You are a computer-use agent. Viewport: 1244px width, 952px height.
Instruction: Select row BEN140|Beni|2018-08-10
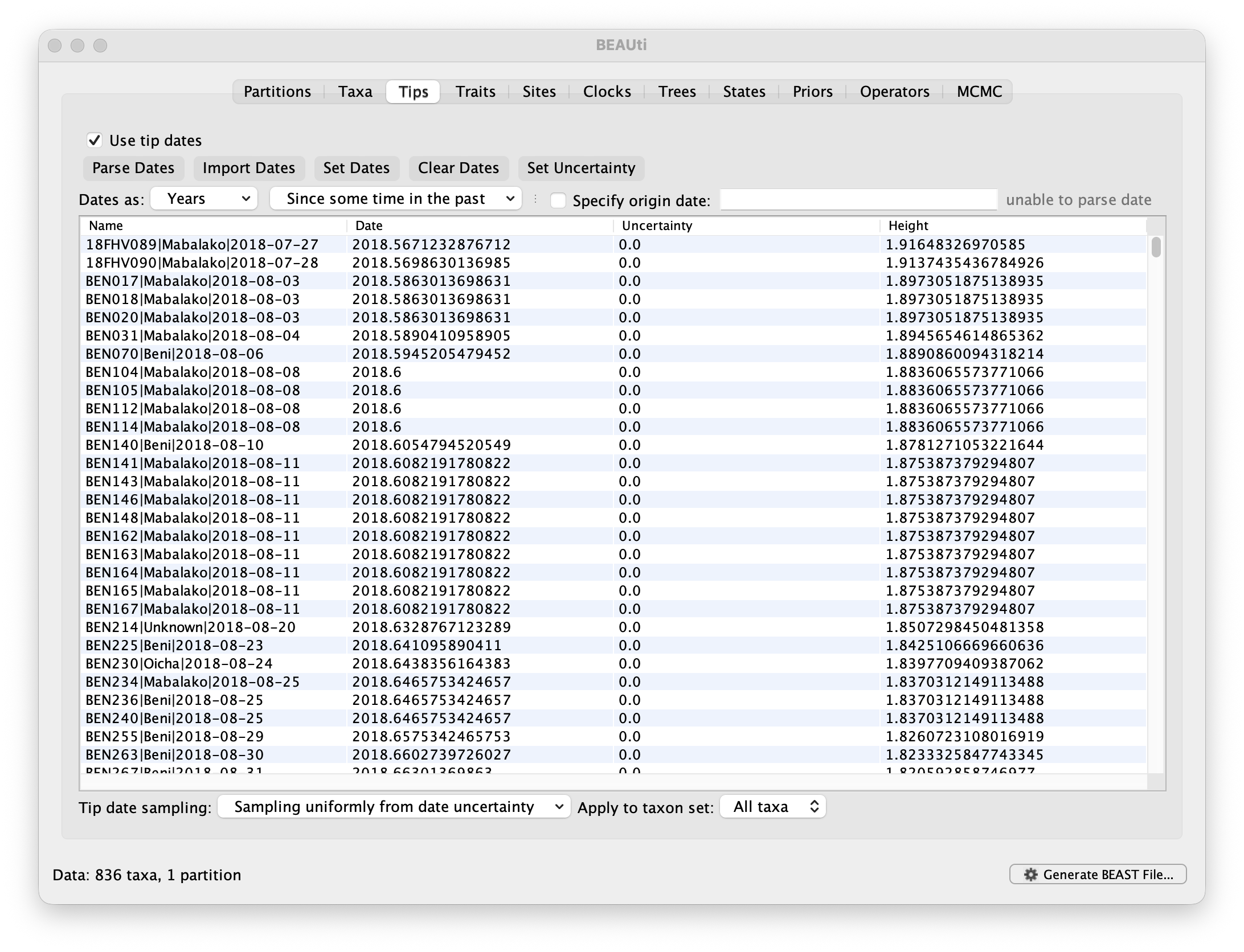[x=613, y=445]
